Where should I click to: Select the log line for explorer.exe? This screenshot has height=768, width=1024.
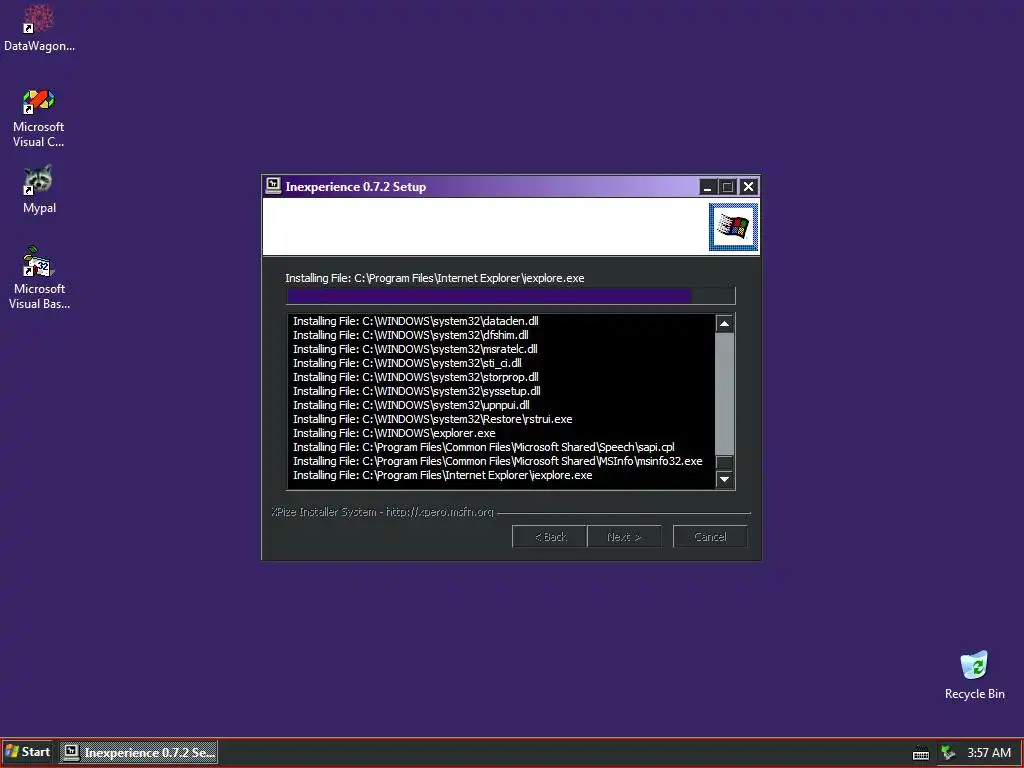[394, 433]
